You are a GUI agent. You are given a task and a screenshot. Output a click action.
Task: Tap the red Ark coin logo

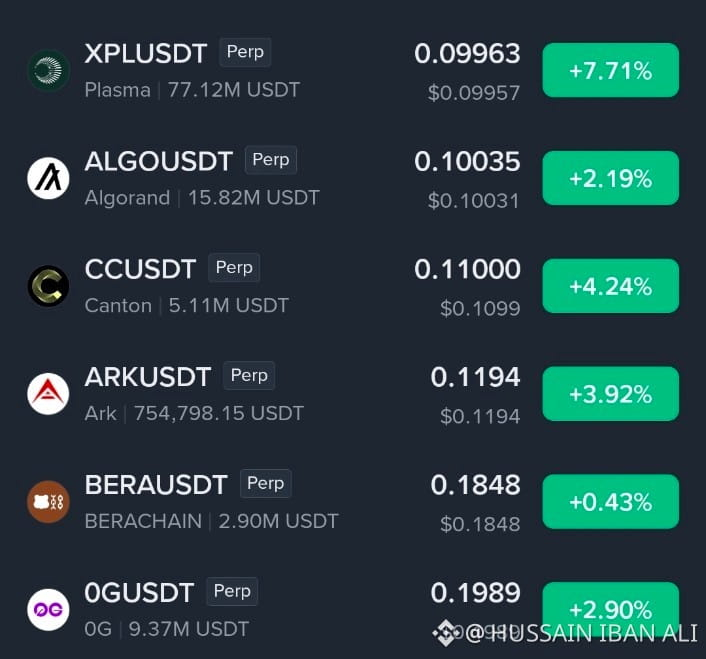pyautogui.click(x=48, y=394)
